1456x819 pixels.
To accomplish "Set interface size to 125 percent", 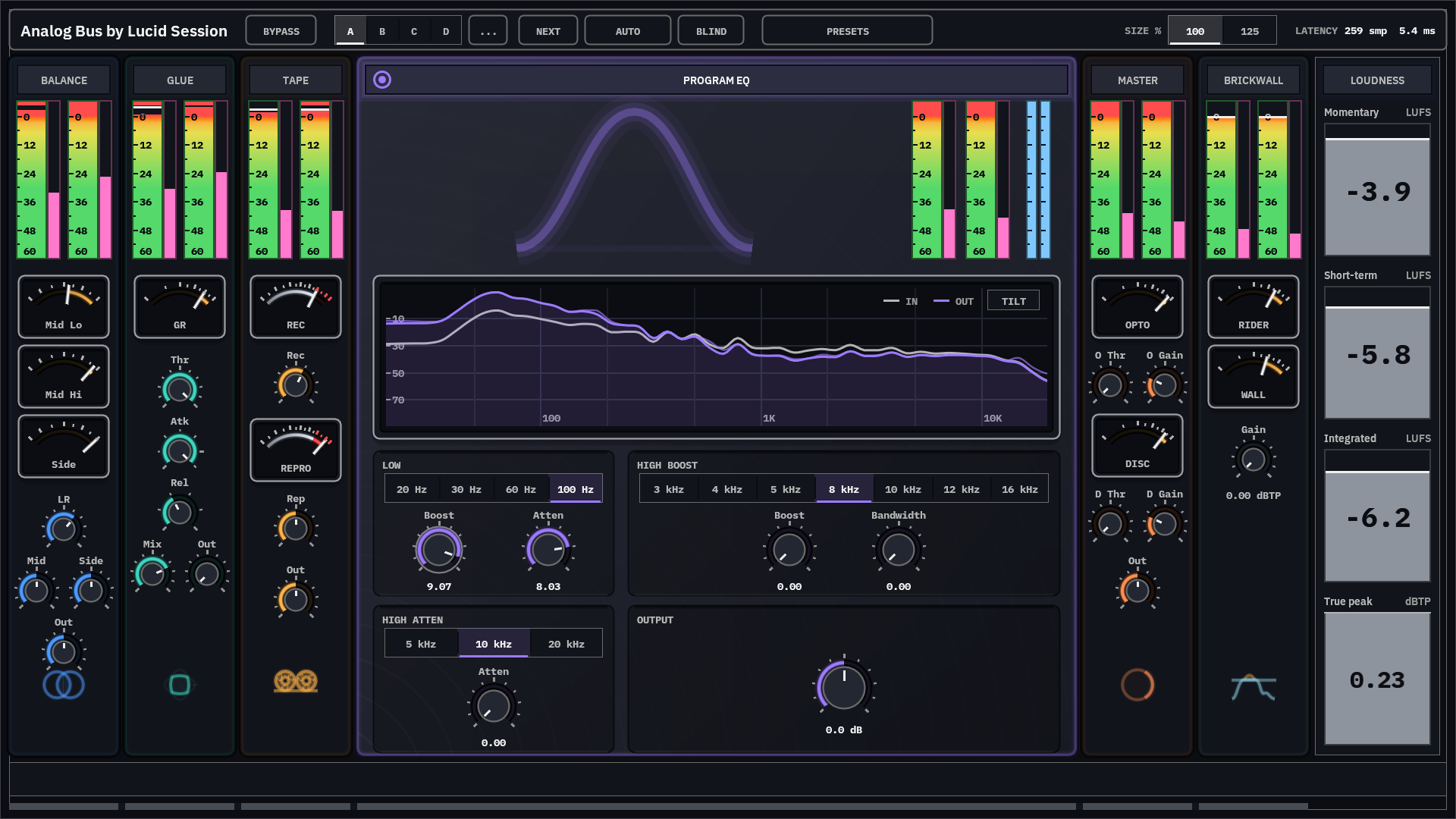I will [x=1250, y=31].
